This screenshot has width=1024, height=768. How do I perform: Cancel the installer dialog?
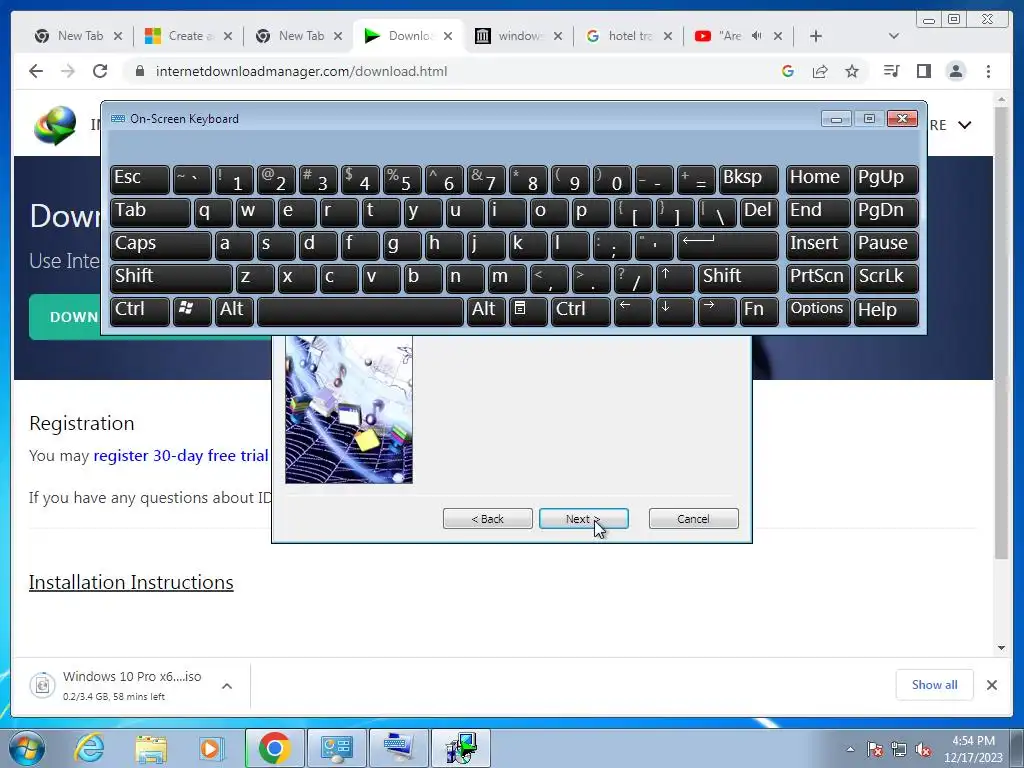pyautogui.click(x=694, y=519)
